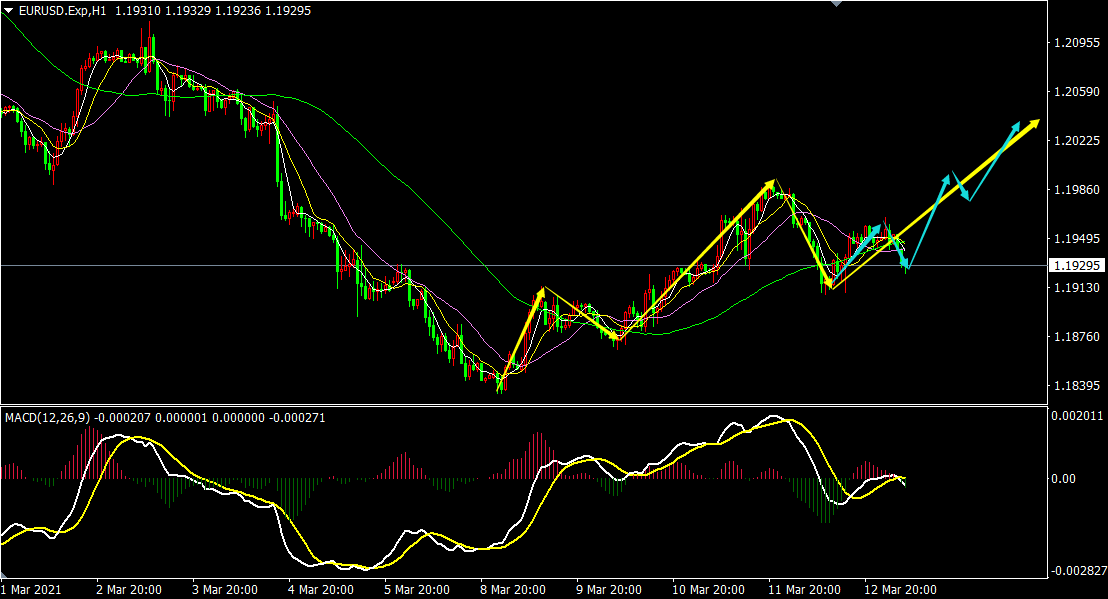Click price scale value 1.20955
Screen dimensions: 1108x599
coord(1077,43)
